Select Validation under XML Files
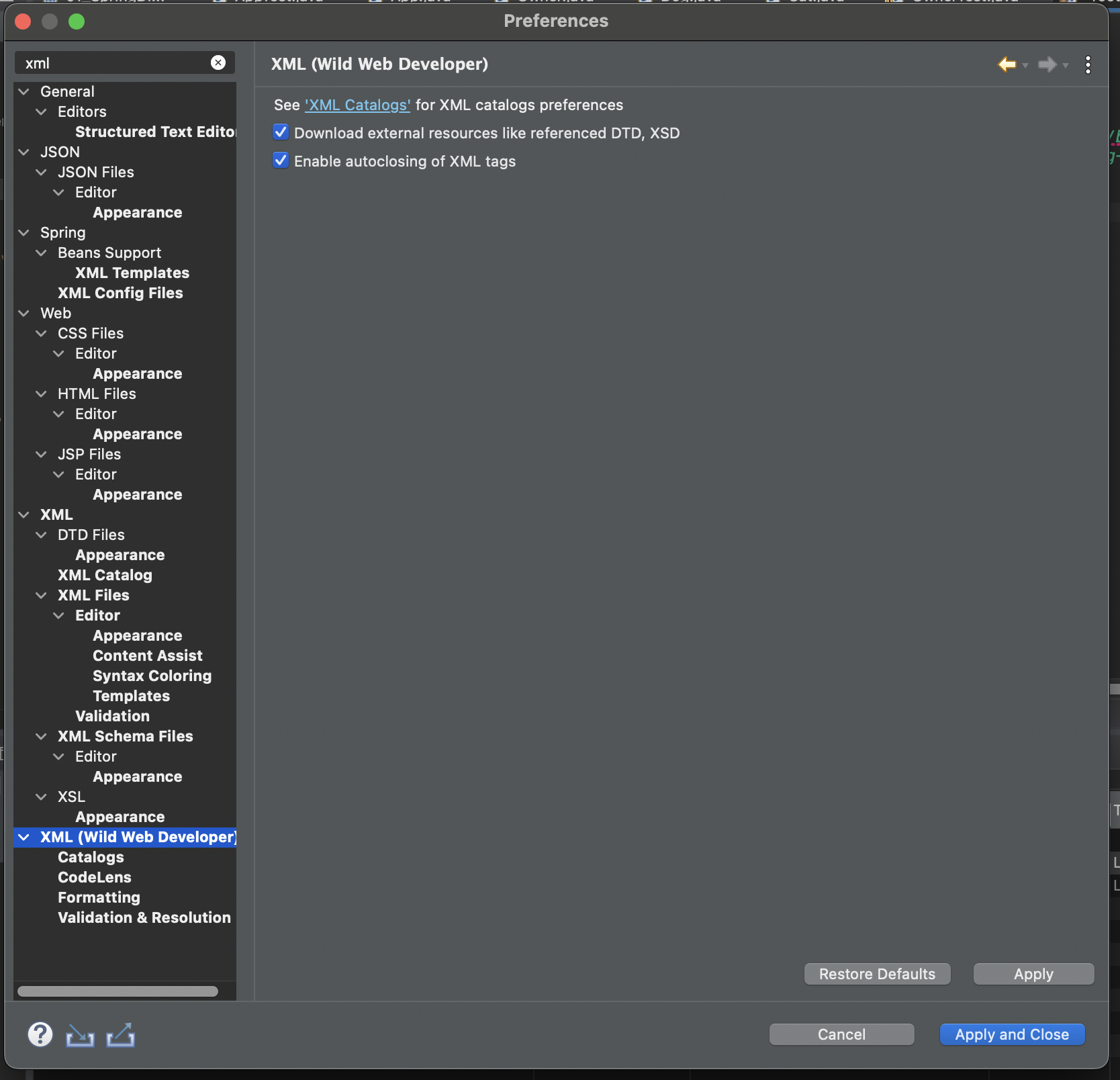 112,716
